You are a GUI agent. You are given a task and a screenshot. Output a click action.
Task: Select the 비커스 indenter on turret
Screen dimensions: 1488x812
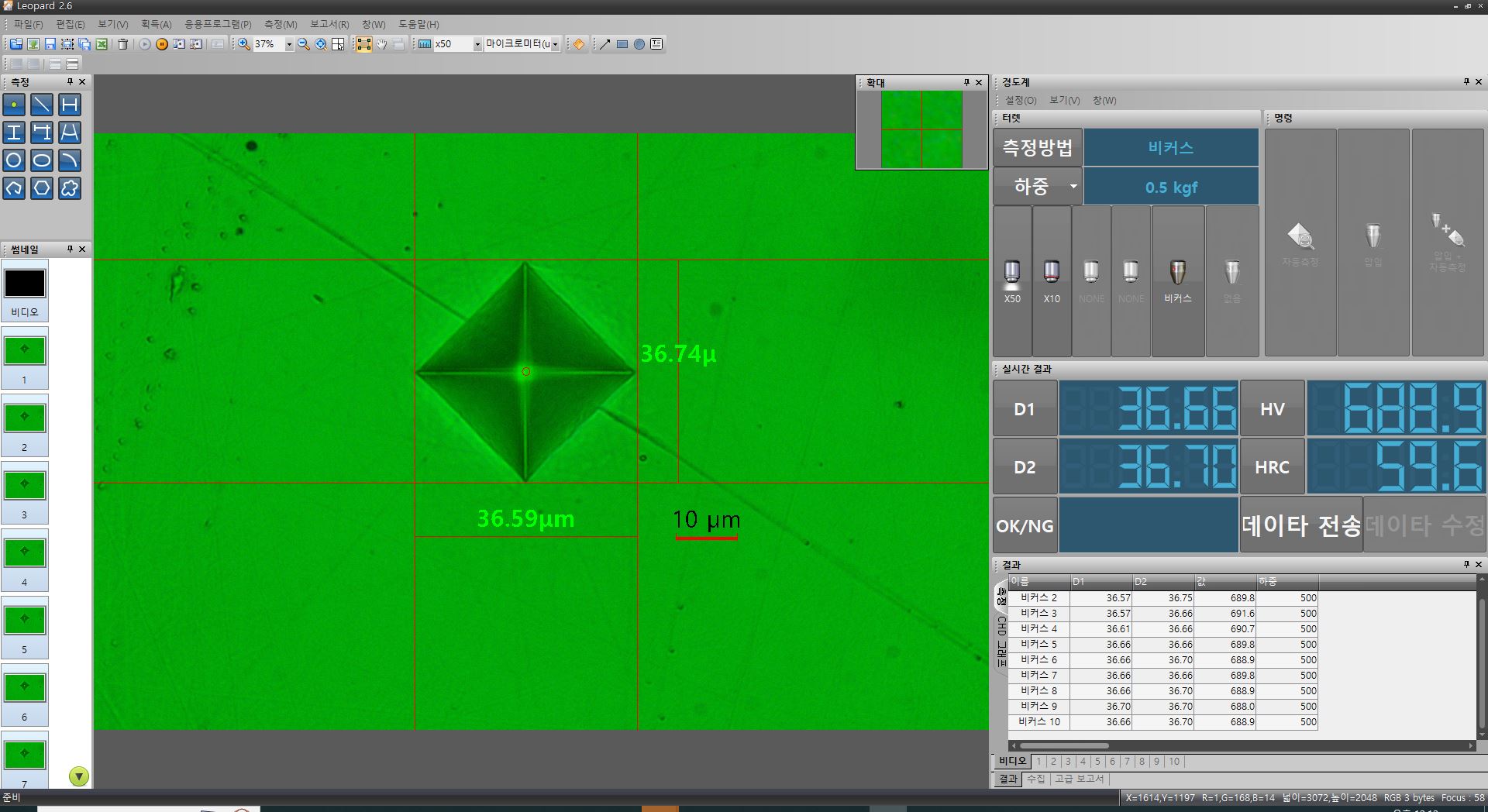tap(1178, 280)
